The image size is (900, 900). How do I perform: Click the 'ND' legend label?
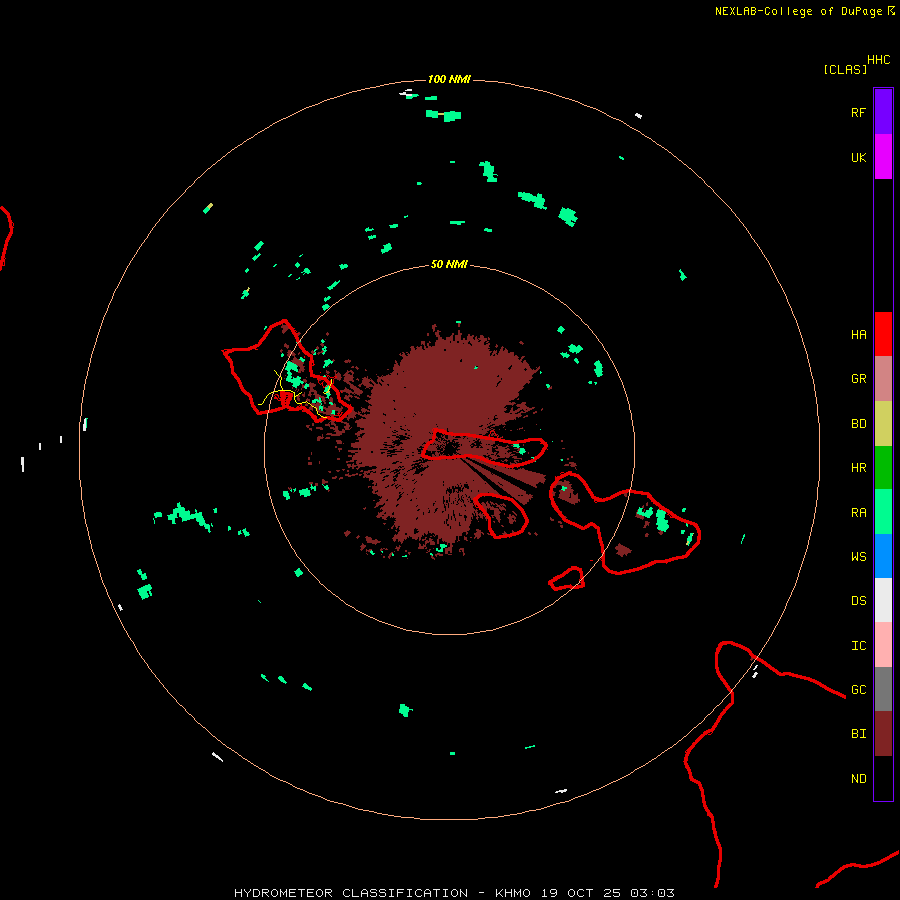click(x=858, y=778)
